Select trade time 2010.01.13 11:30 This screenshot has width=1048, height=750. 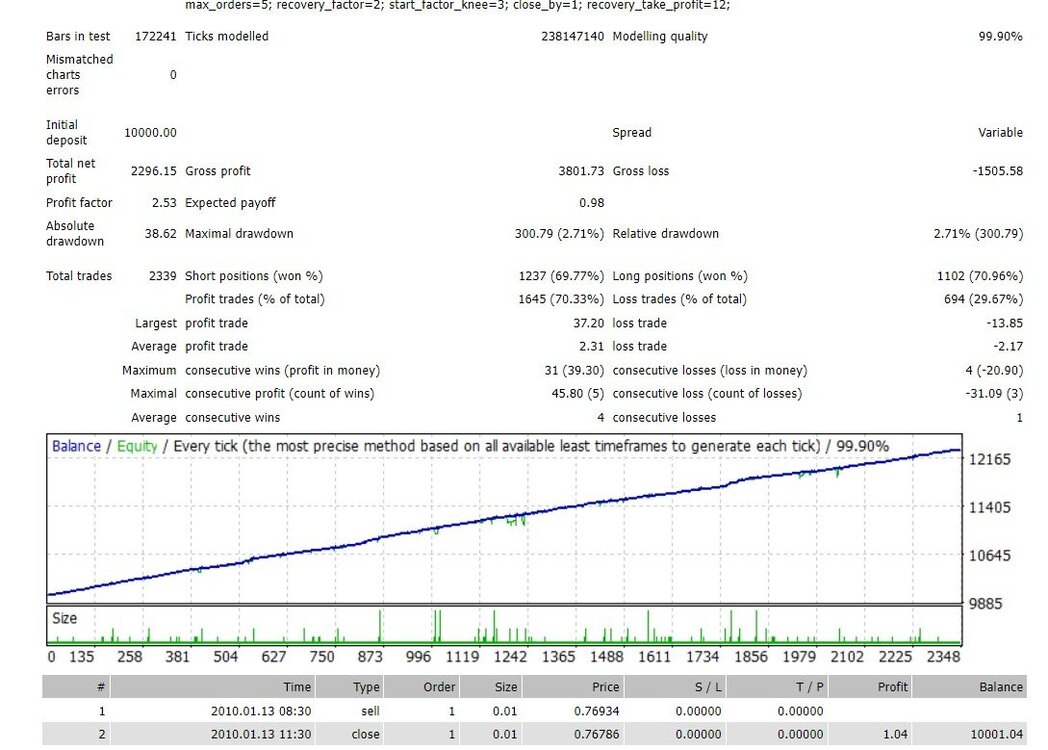pyautogui.click(x=261, y=735)
